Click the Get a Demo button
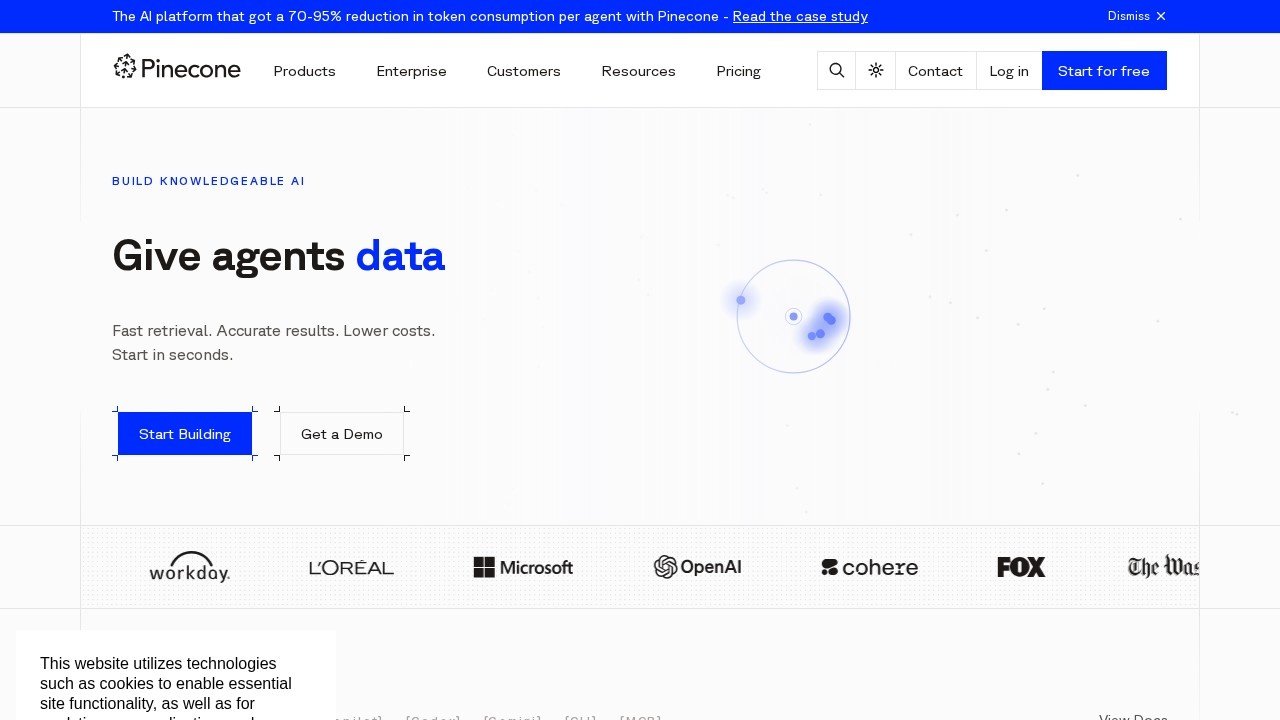The image size is (1280, 720). pyautogui.click(x=342, y=434)
